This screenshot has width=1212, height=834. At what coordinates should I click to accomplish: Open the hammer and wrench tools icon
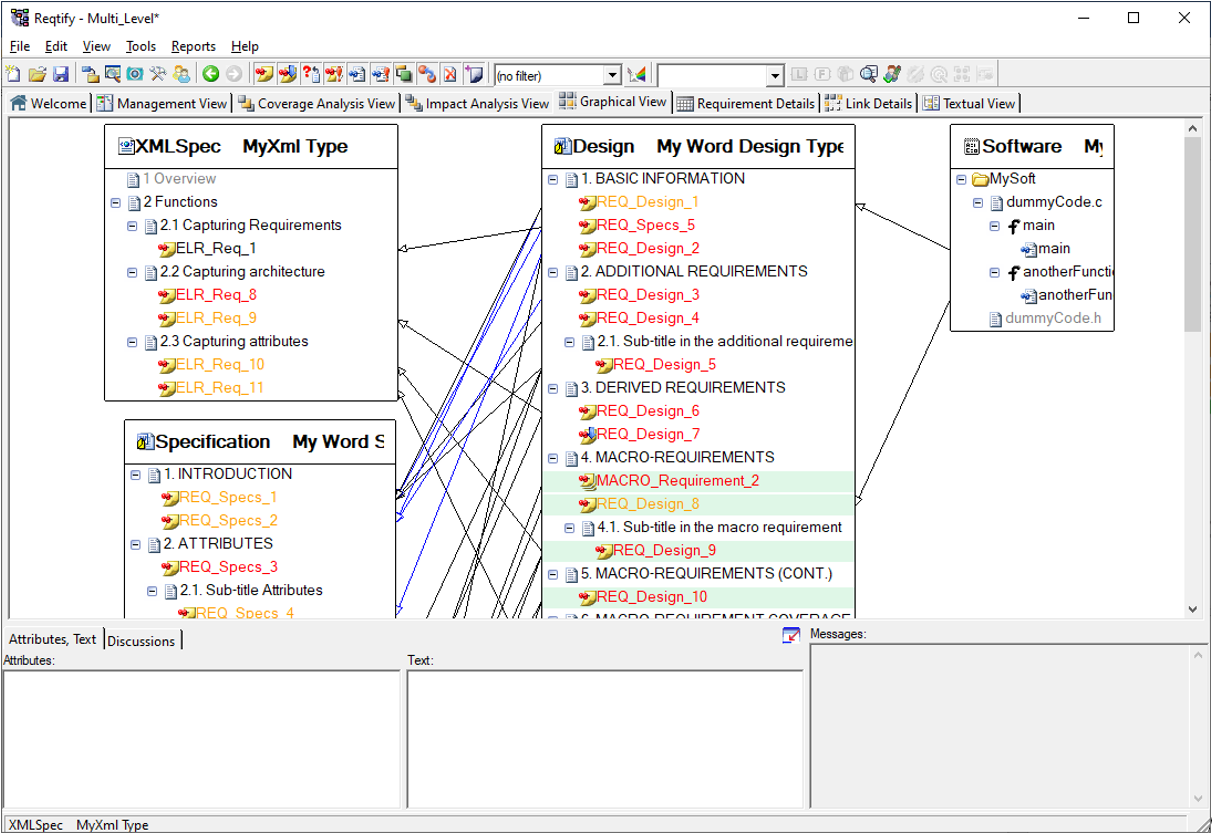[158, 74]
